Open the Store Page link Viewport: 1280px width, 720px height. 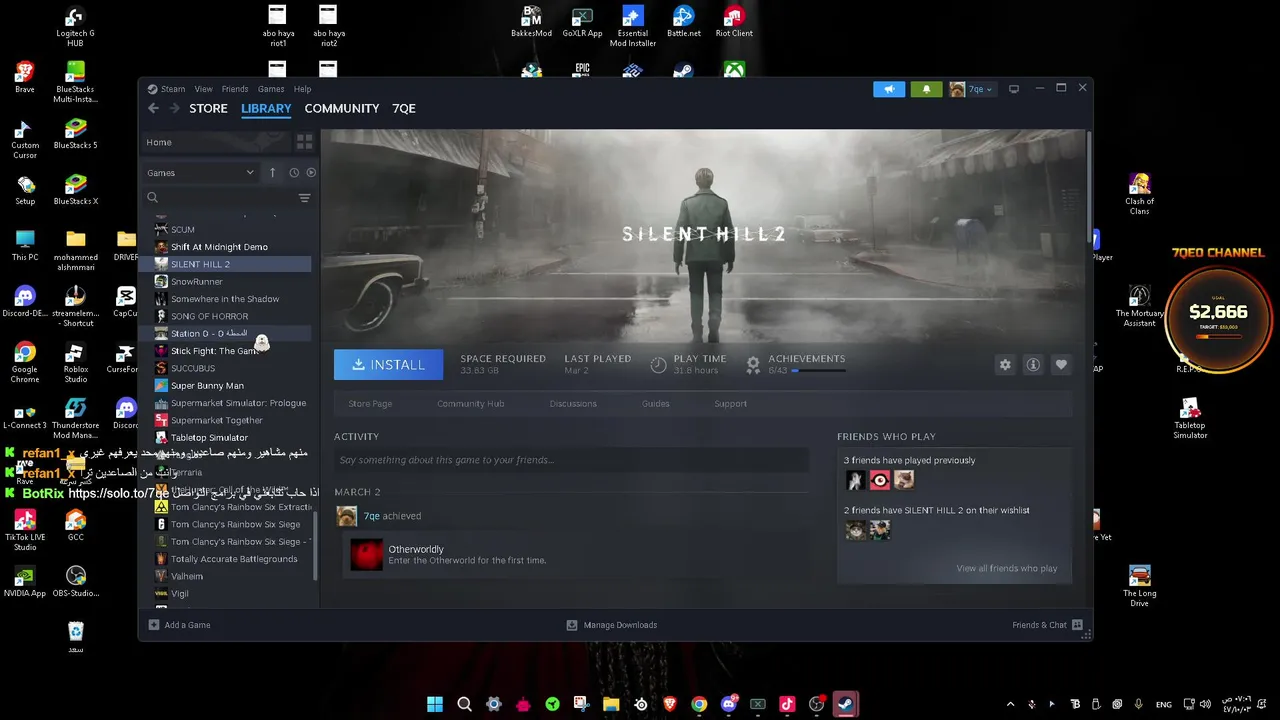370,404
